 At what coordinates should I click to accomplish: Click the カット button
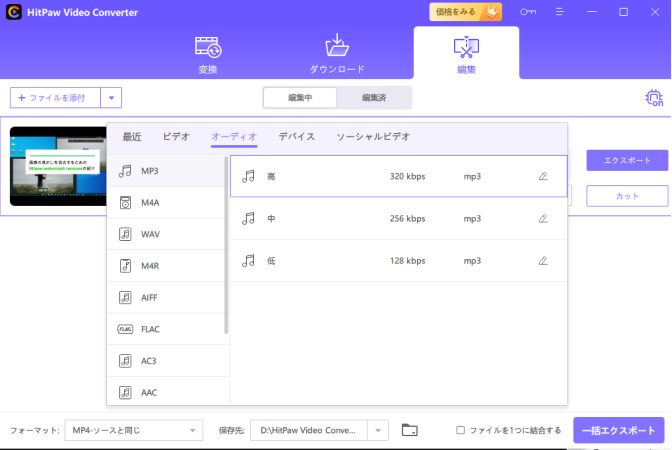[x=627, y=196]
